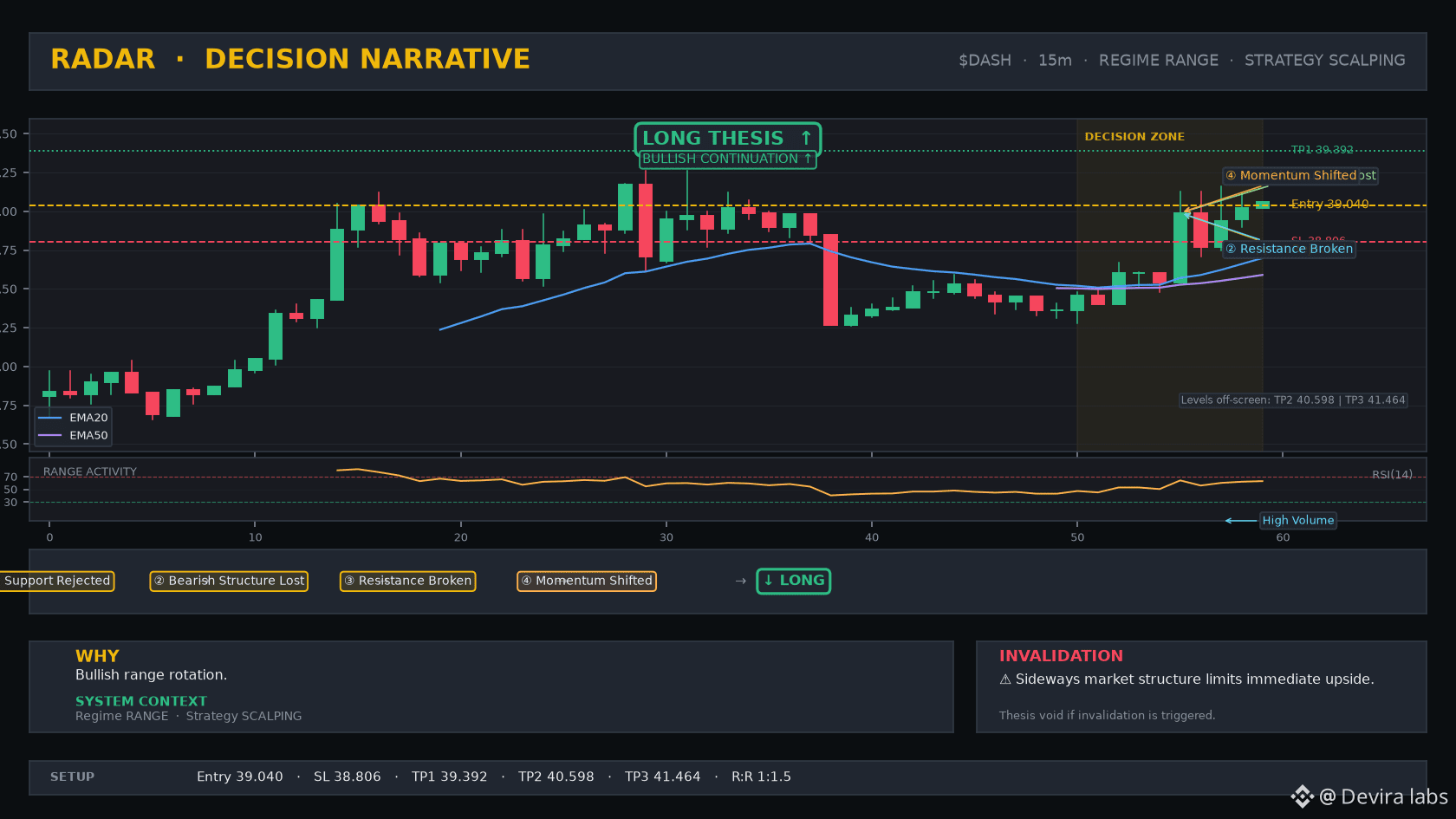Click the Regime RANGE Strategy SCALPING line

point(189,716)
